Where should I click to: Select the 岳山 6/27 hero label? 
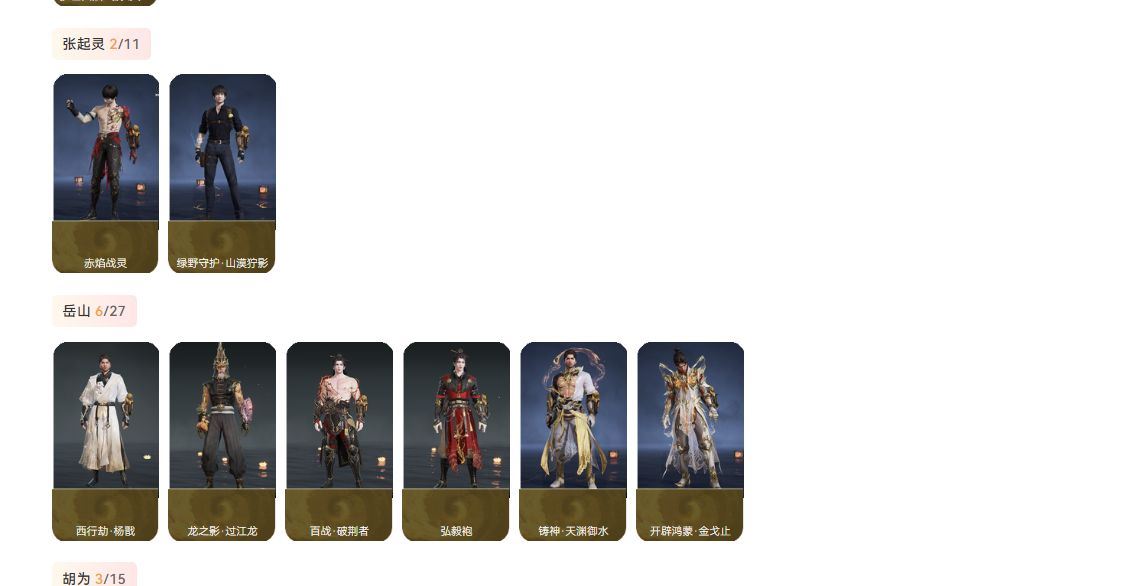94,311
